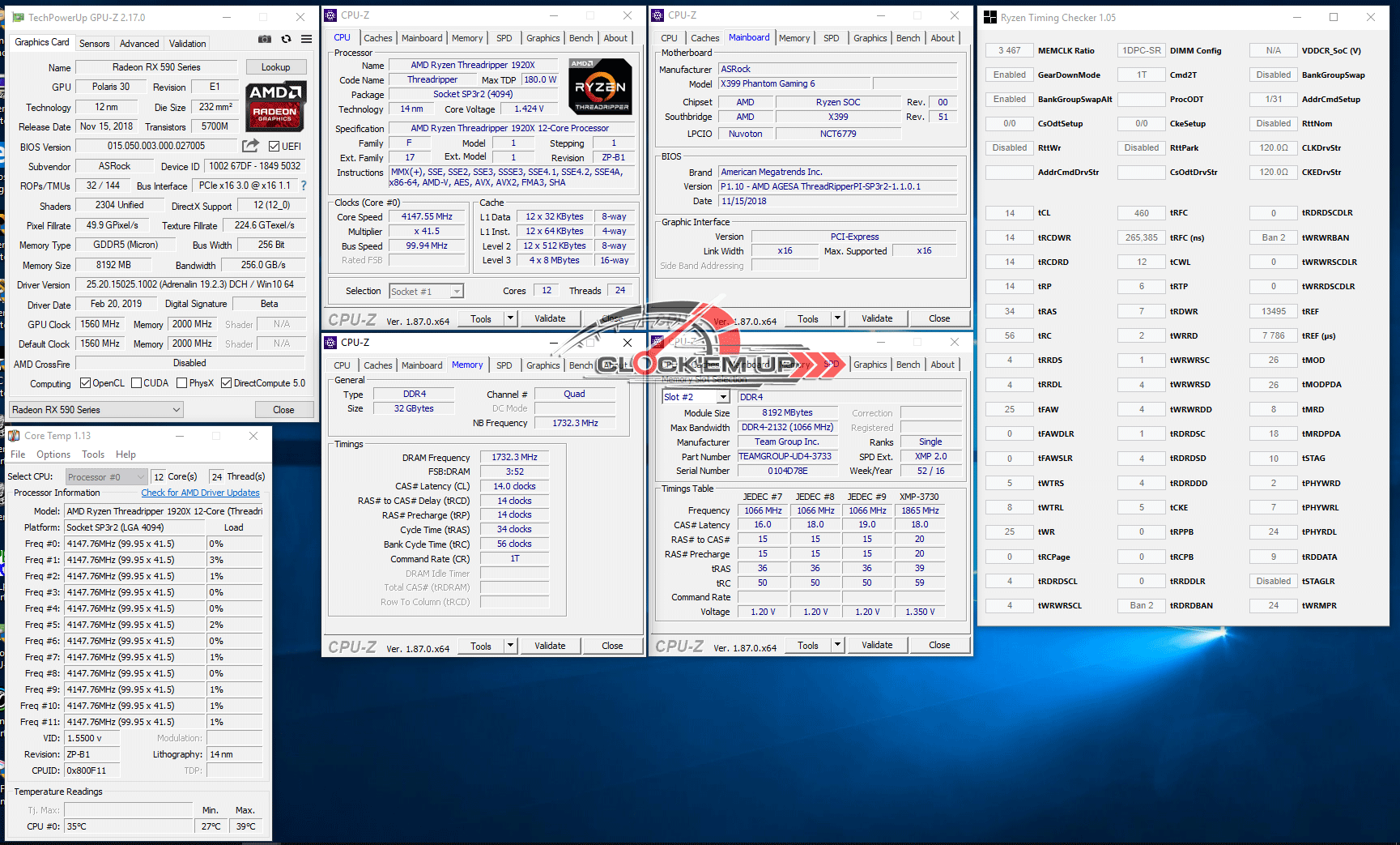Enable the CUDA checkbox
The height and width of the screenshot is (845, 1400).
pos(136,383)
